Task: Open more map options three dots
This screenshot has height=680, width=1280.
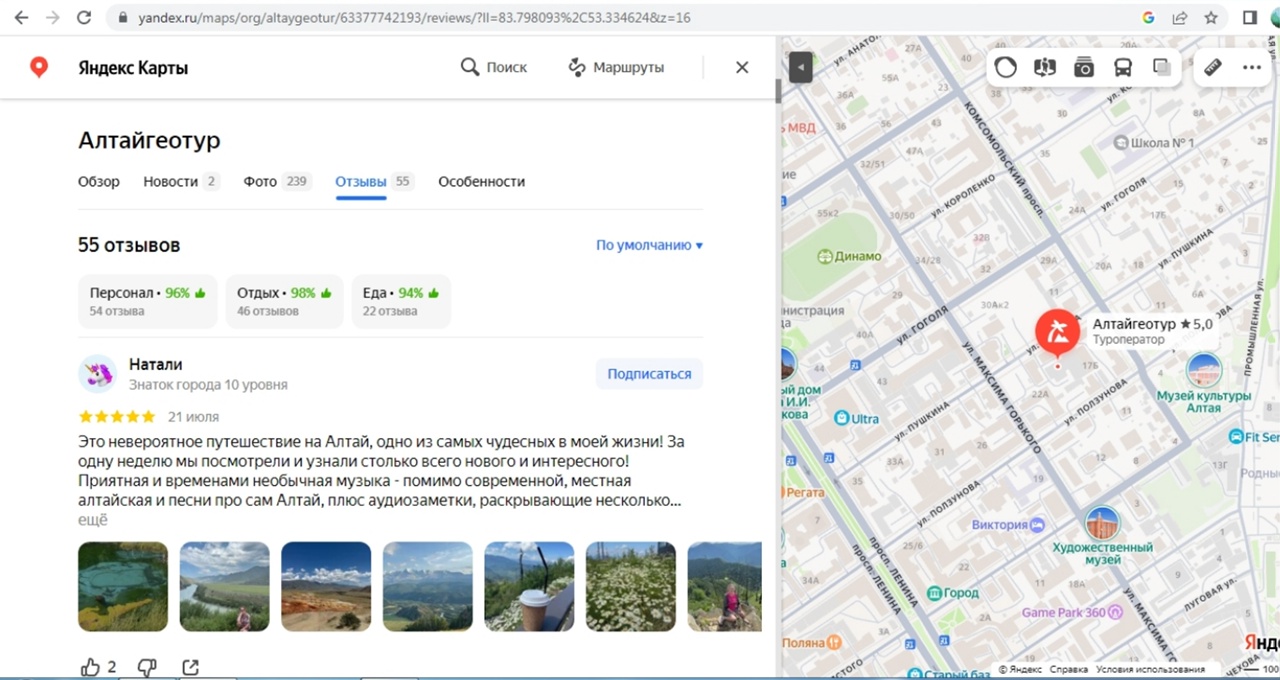Action: (x=1252, y=68)
